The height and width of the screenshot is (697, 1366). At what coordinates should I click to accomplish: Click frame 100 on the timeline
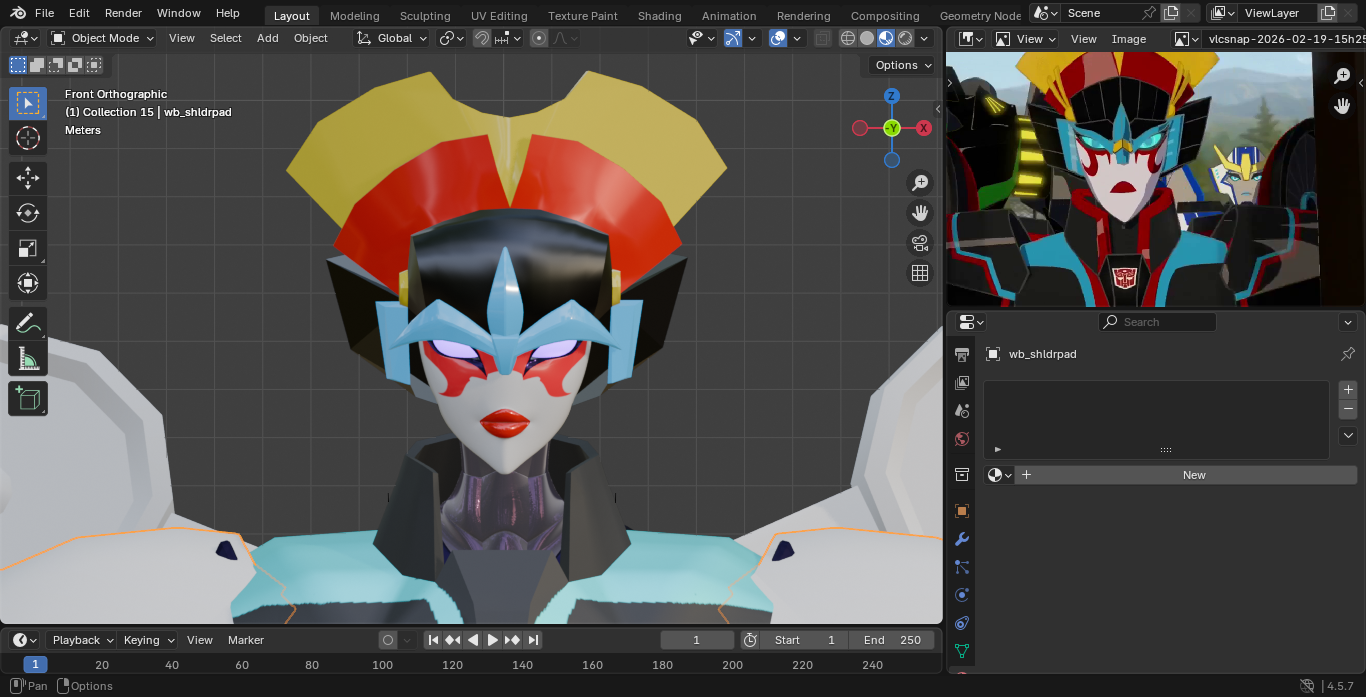click(382, 665)
